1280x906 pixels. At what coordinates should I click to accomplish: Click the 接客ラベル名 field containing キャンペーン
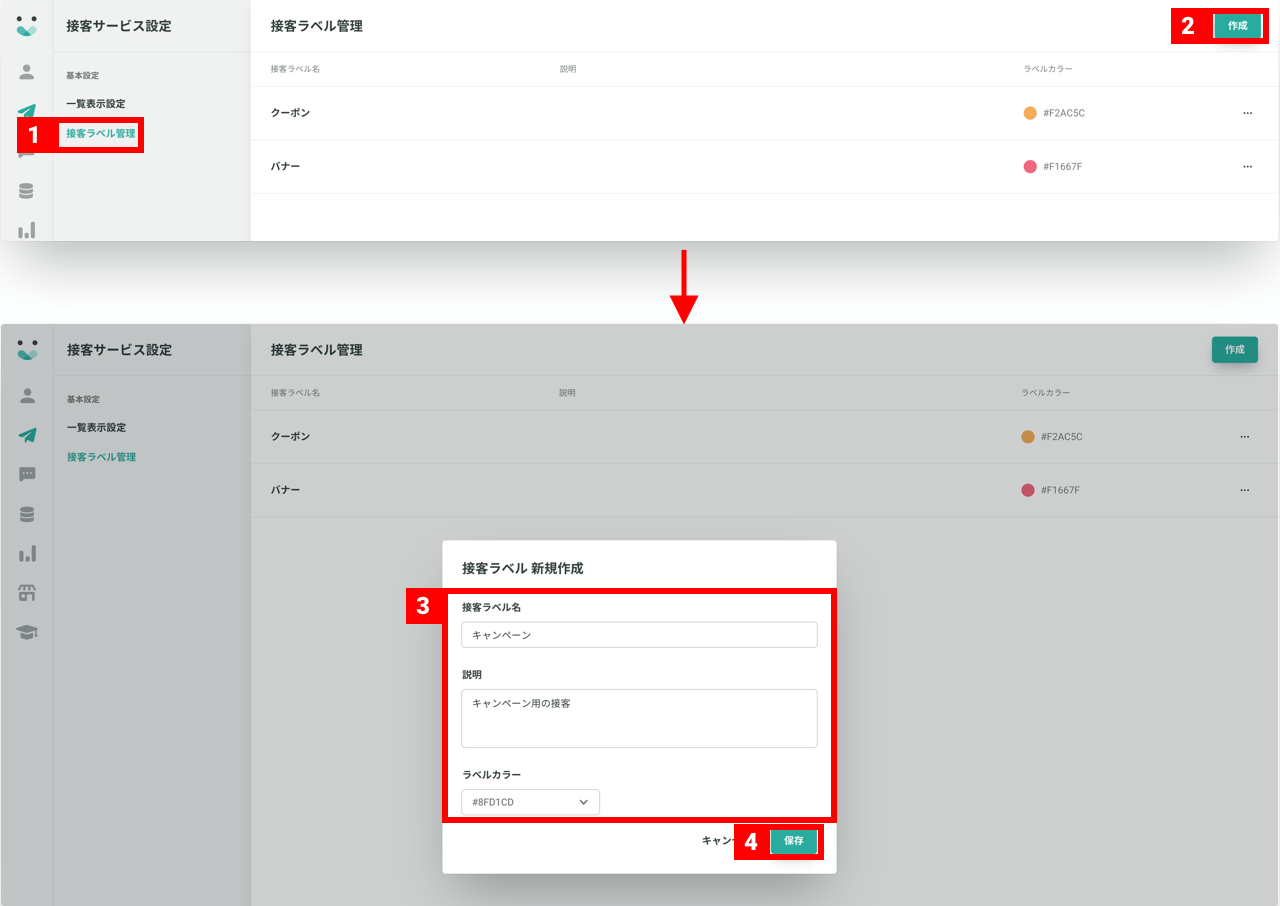point(639,635)
